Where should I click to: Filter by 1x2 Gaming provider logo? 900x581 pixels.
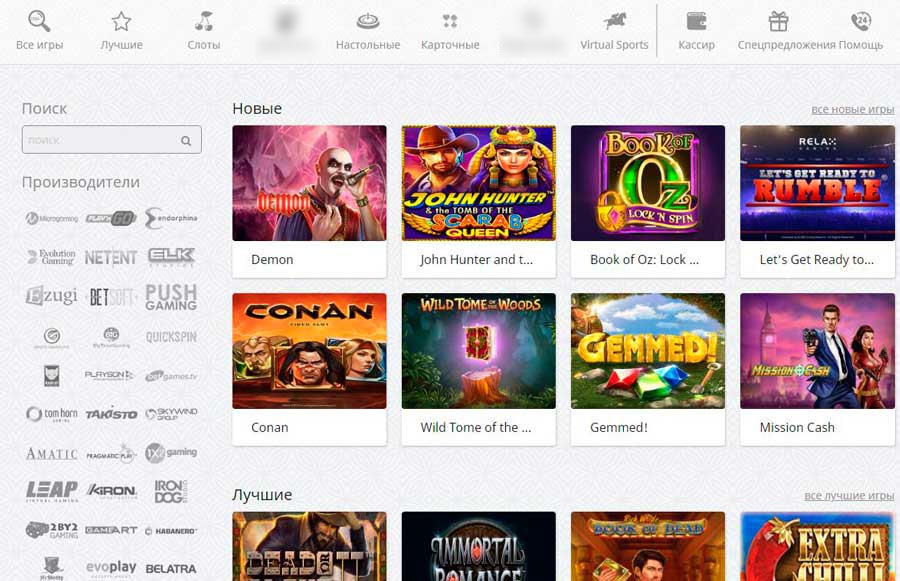tap(171, 453)
